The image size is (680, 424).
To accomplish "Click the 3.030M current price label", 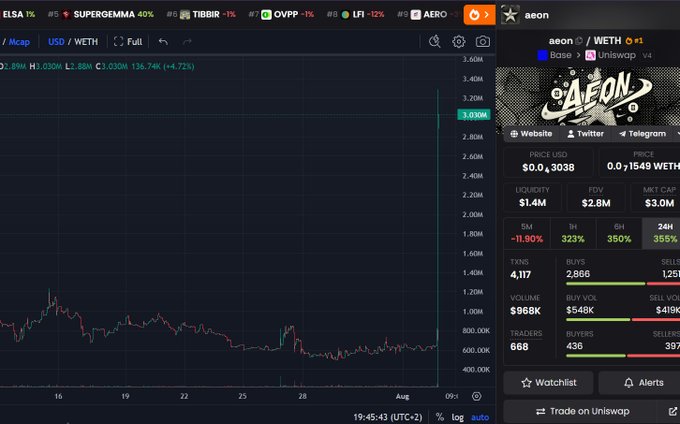I will [474, 115].
